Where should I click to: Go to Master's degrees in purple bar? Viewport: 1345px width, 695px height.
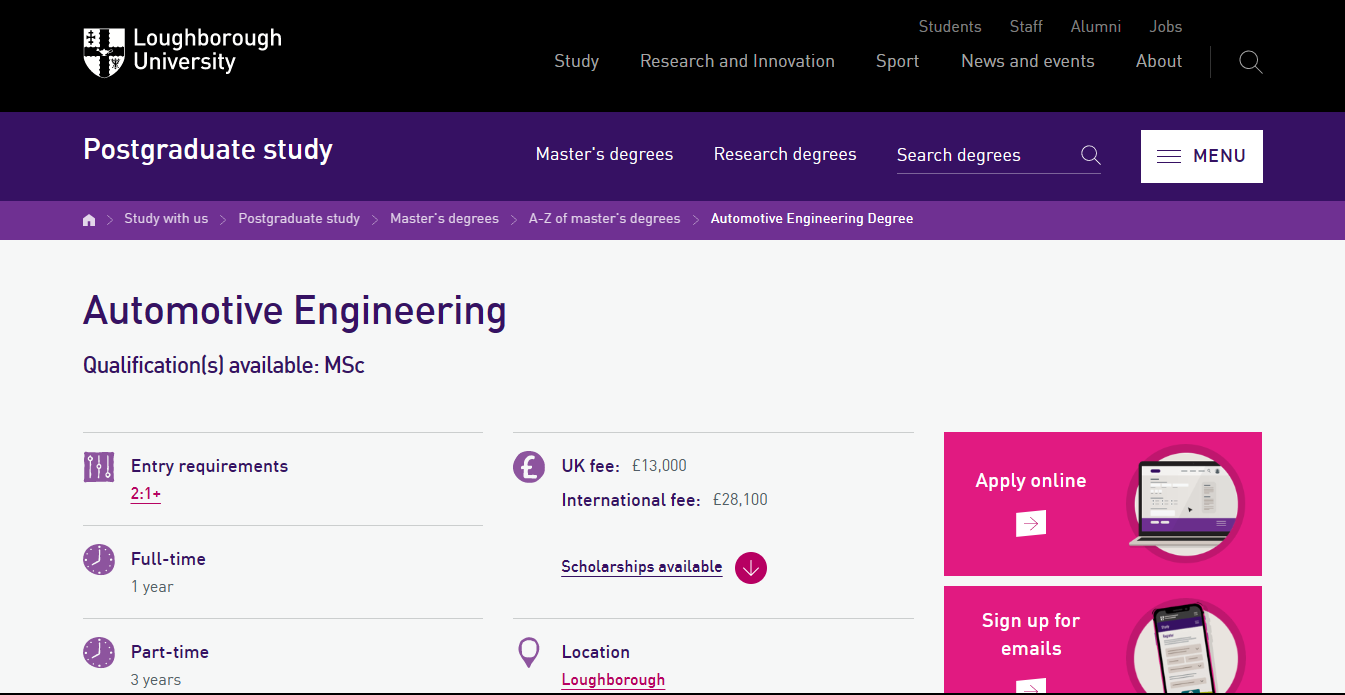tap(604, 154)
